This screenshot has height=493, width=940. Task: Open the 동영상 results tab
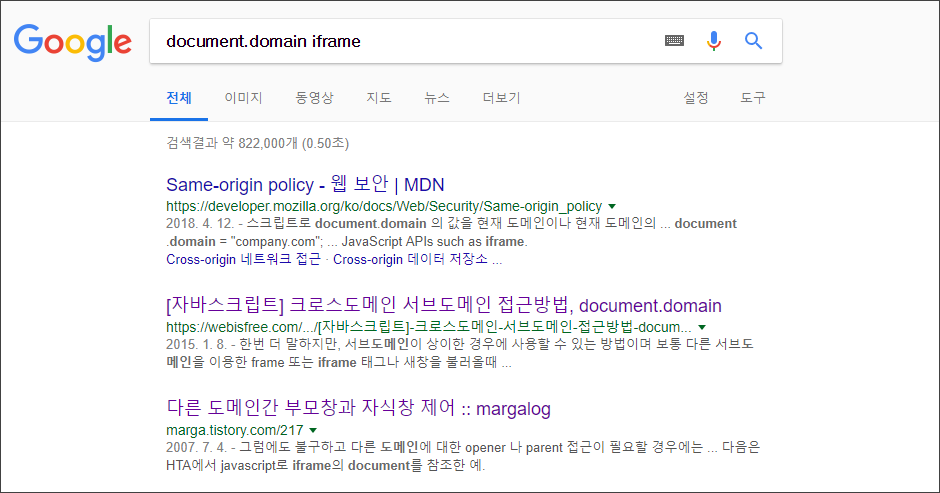tap(314, 98)
